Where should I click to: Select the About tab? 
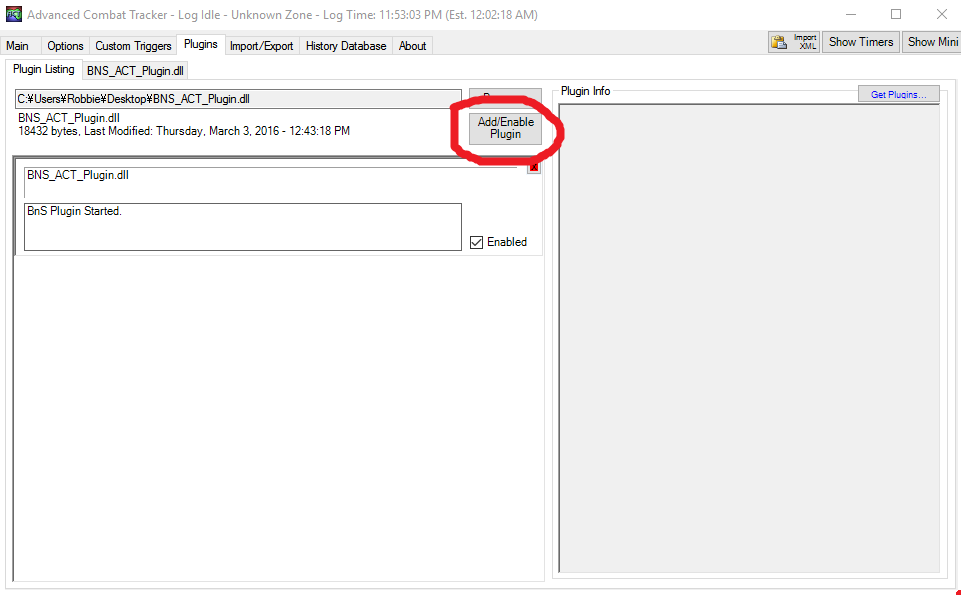[x=411, y=45]
